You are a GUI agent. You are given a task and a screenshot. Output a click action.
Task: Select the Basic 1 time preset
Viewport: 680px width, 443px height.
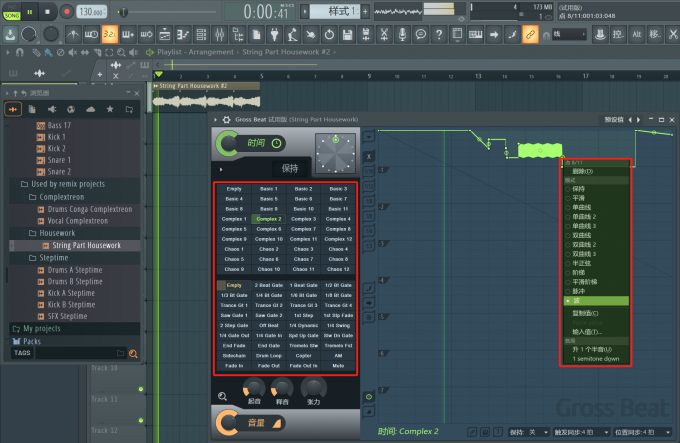click(268, 189)
